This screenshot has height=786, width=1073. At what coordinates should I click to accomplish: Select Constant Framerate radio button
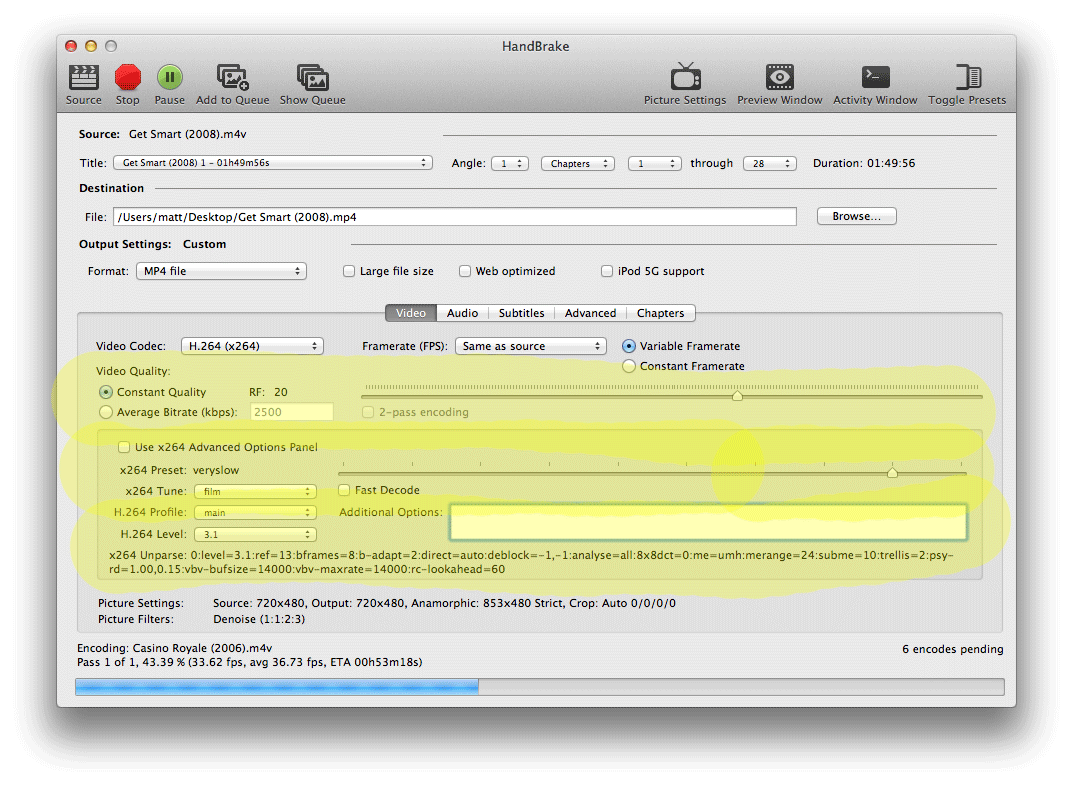point(628,366)
